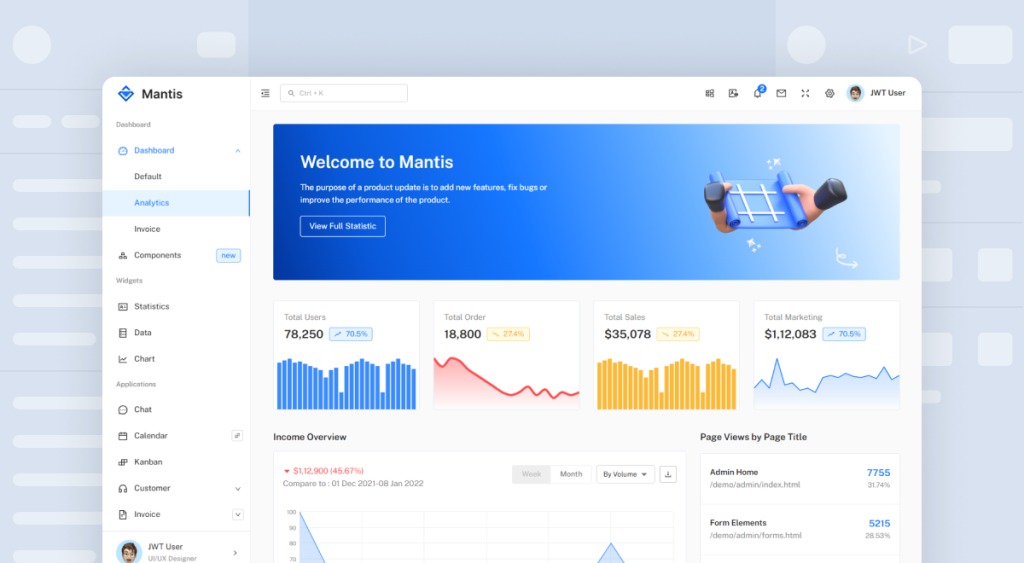Screen dimensions: 1024x563
Task: Select the Week toggle button
Action: point(532,474)
